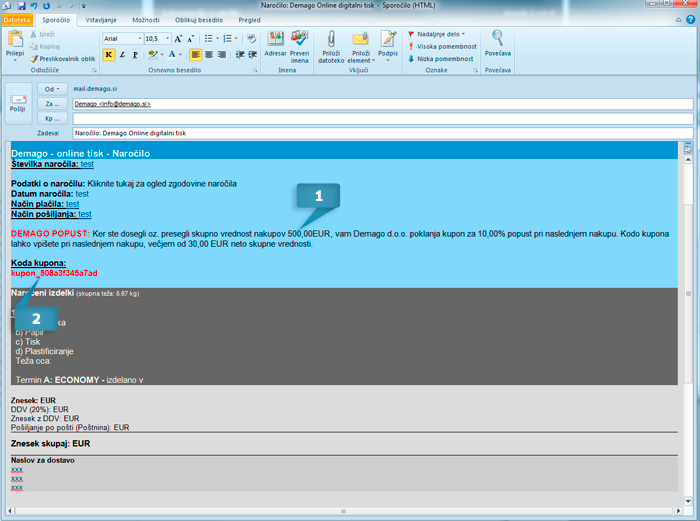Expand bullet list options arrow
This screenshot has height=521, width=700.
pos(217,39)
